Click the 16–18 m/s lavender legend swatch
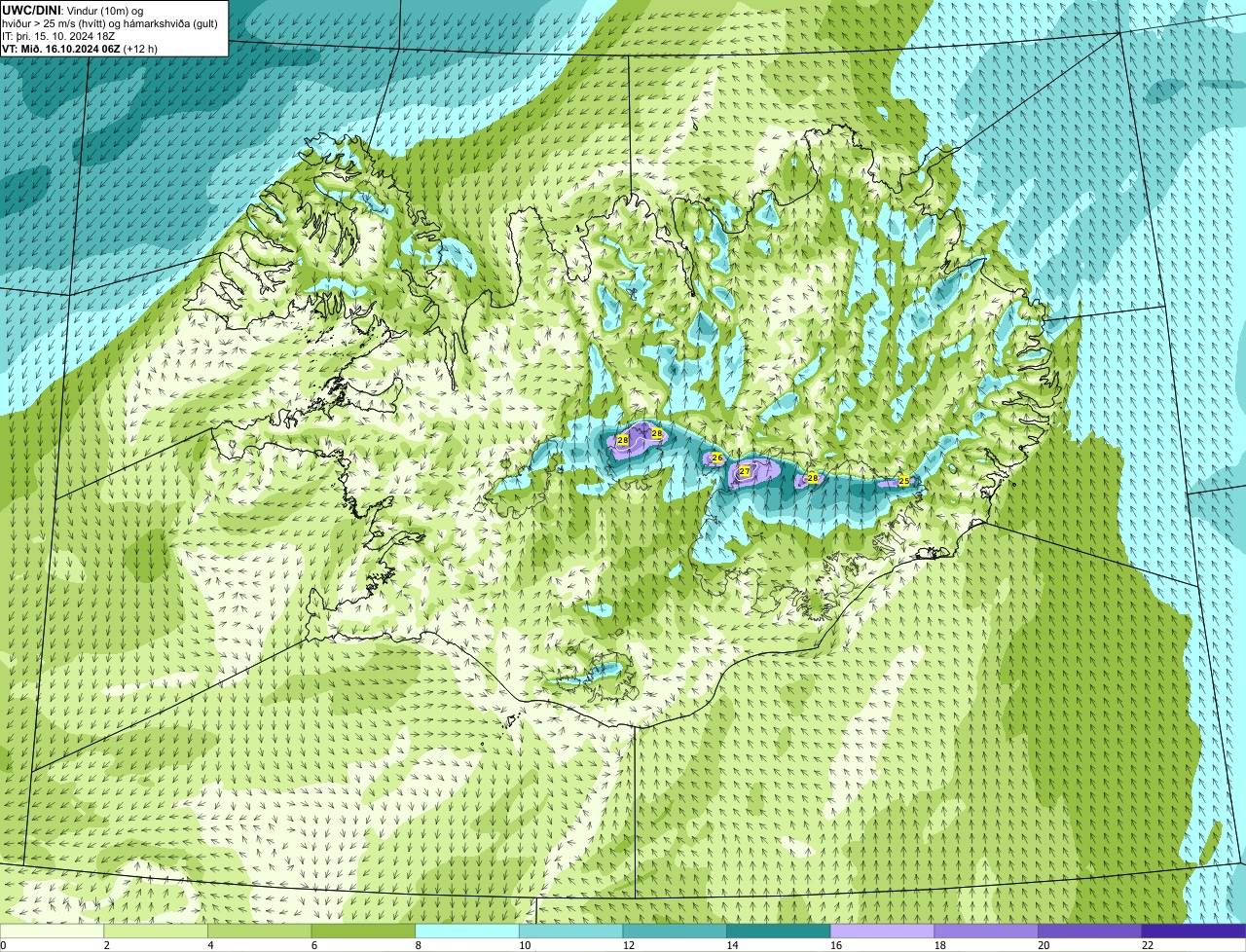This screenshot has height=952, width=1246. tap(882, 931)
